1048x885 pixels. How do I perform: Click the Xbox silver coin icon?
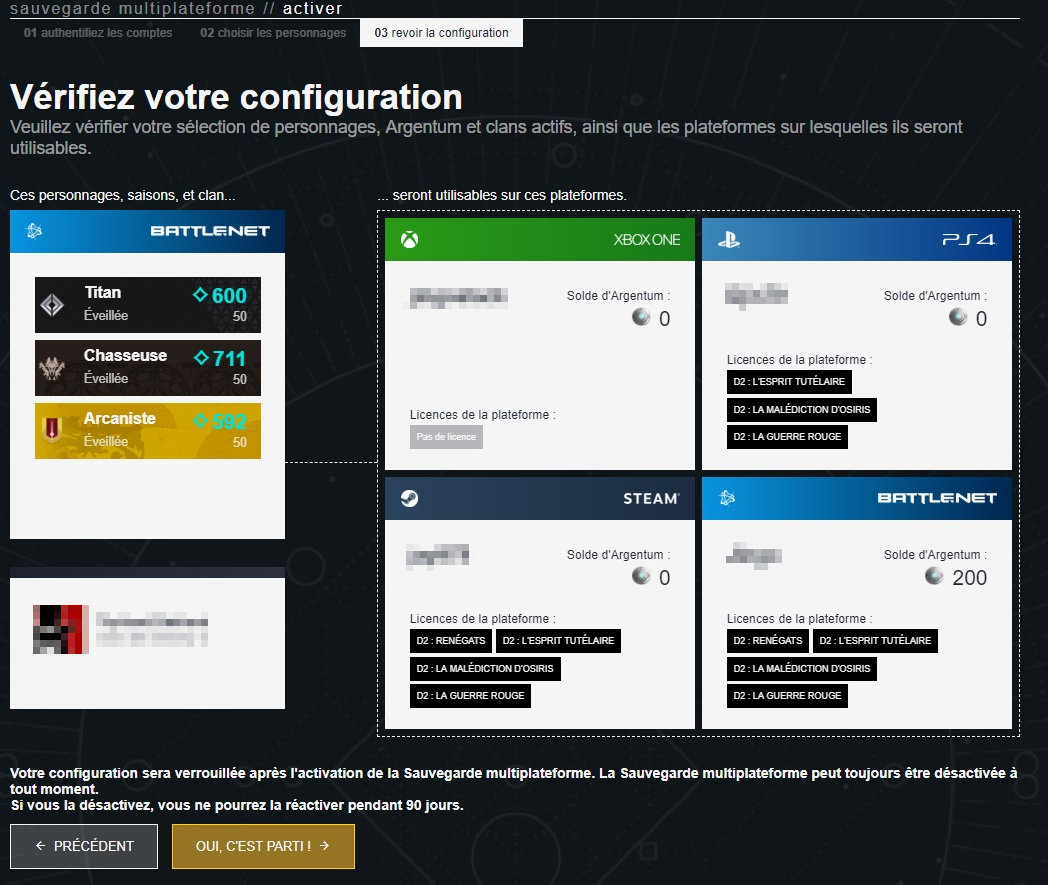pos(641,316)
